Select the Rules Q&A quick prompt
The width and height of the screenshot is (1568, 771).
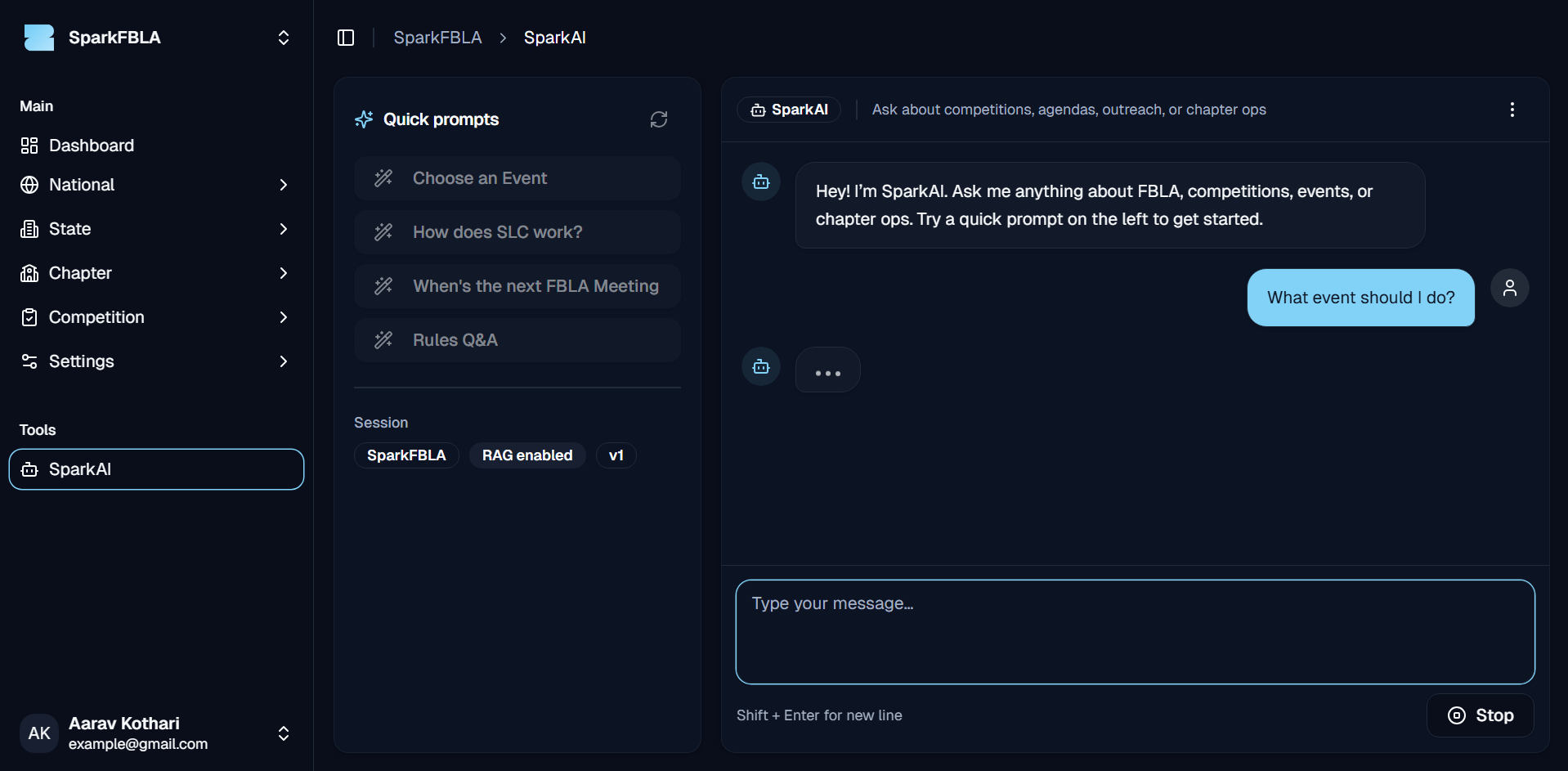517,340
